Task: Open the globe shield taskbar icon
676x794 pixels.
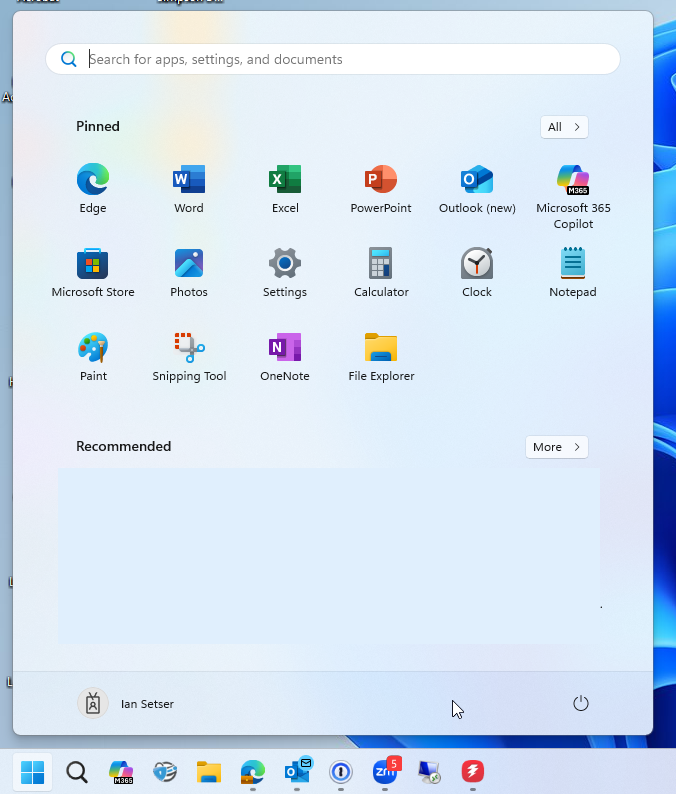Action: click(165, 772)
